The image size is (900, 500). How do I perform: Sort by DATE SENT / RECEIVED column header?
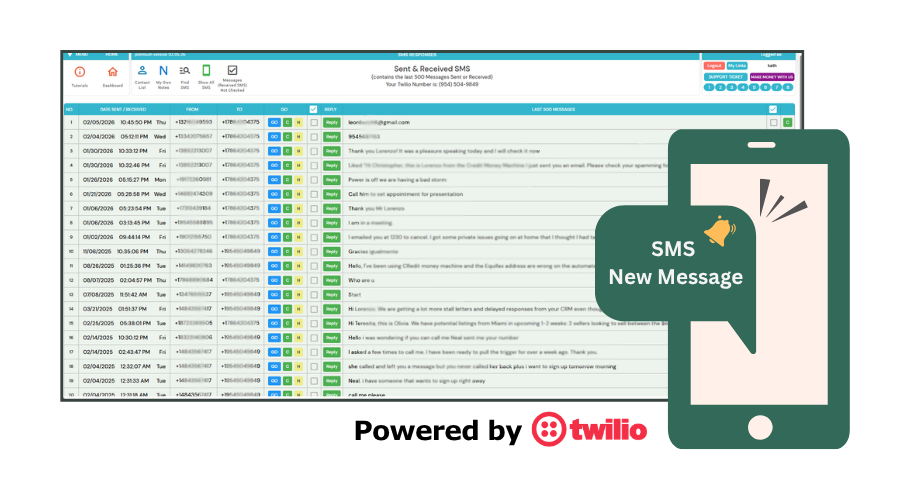coord(123,109)
